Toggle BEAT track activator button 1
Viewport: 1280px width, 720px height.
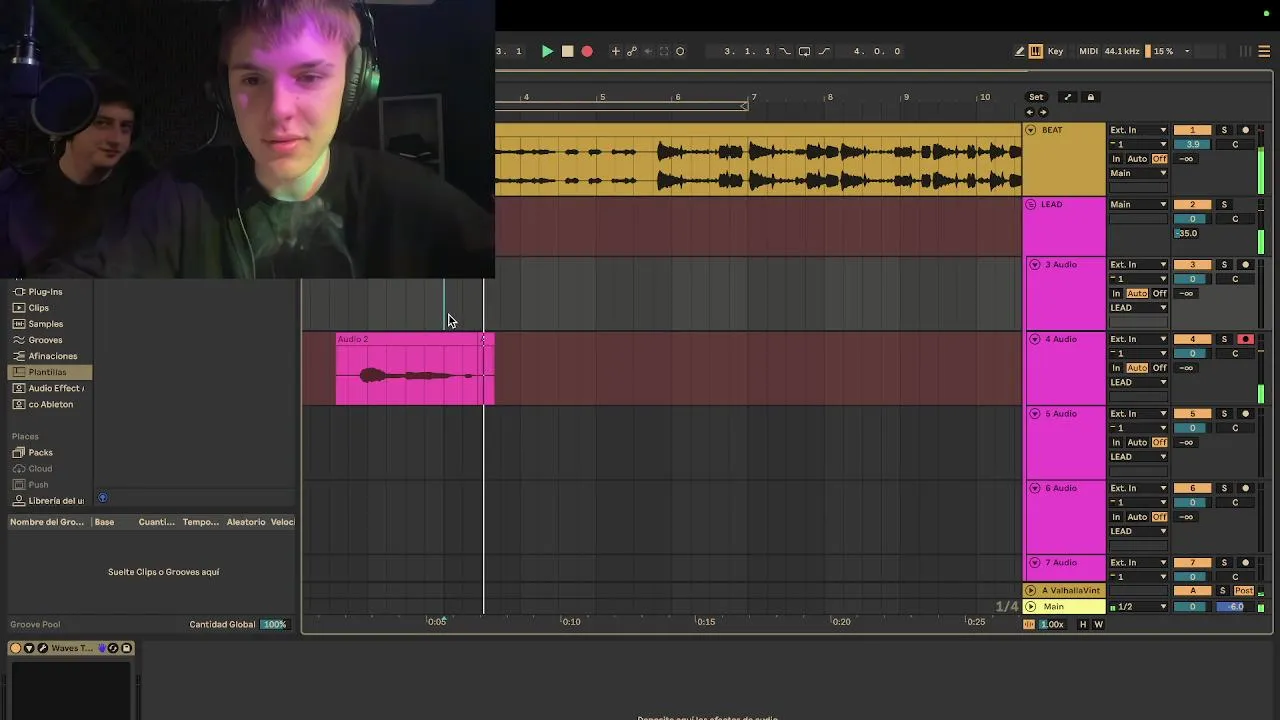click(1192, 130)
